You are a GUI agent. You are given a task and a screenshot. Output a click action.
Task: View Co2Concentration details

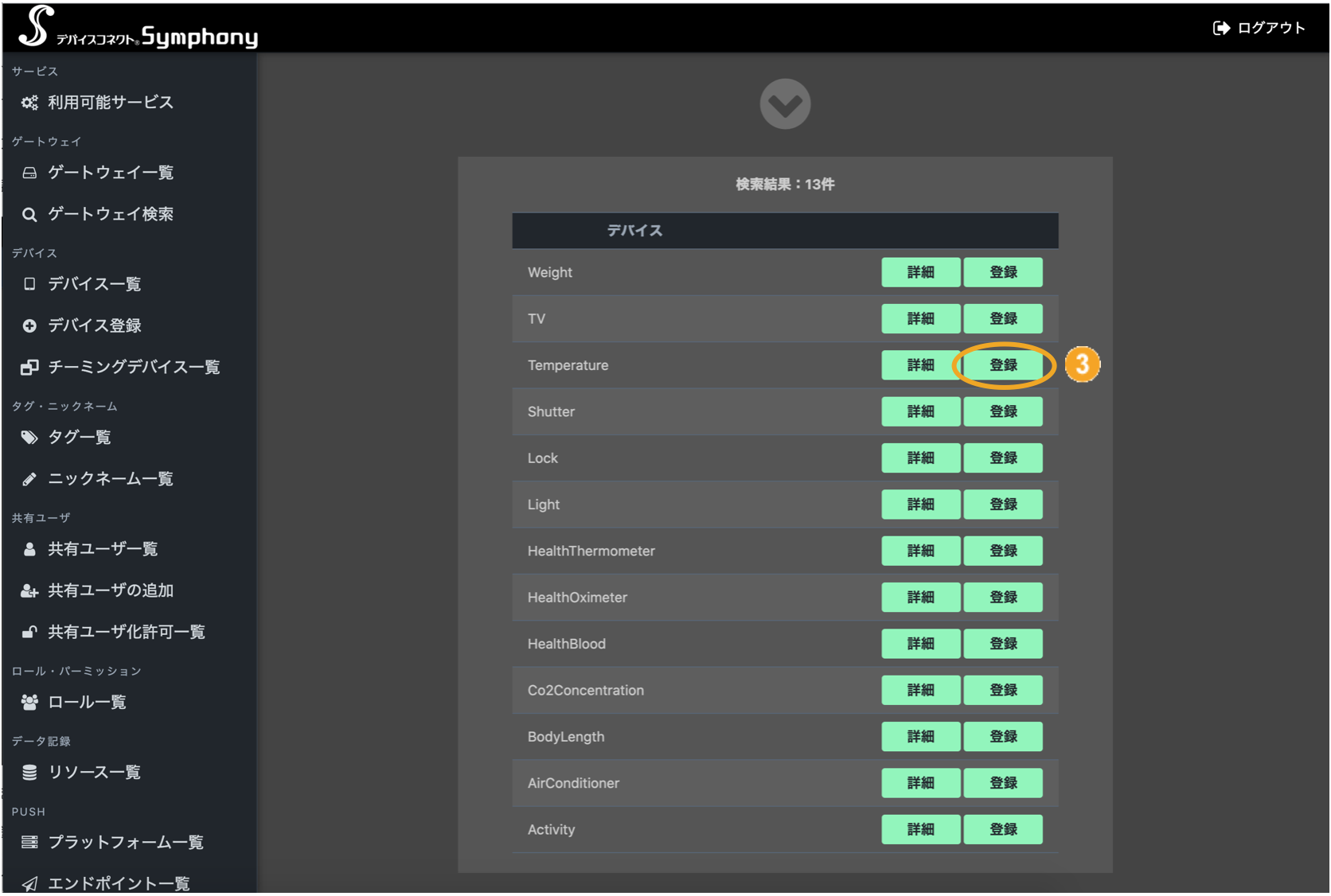pyautogui.click(x=920, y=690)
